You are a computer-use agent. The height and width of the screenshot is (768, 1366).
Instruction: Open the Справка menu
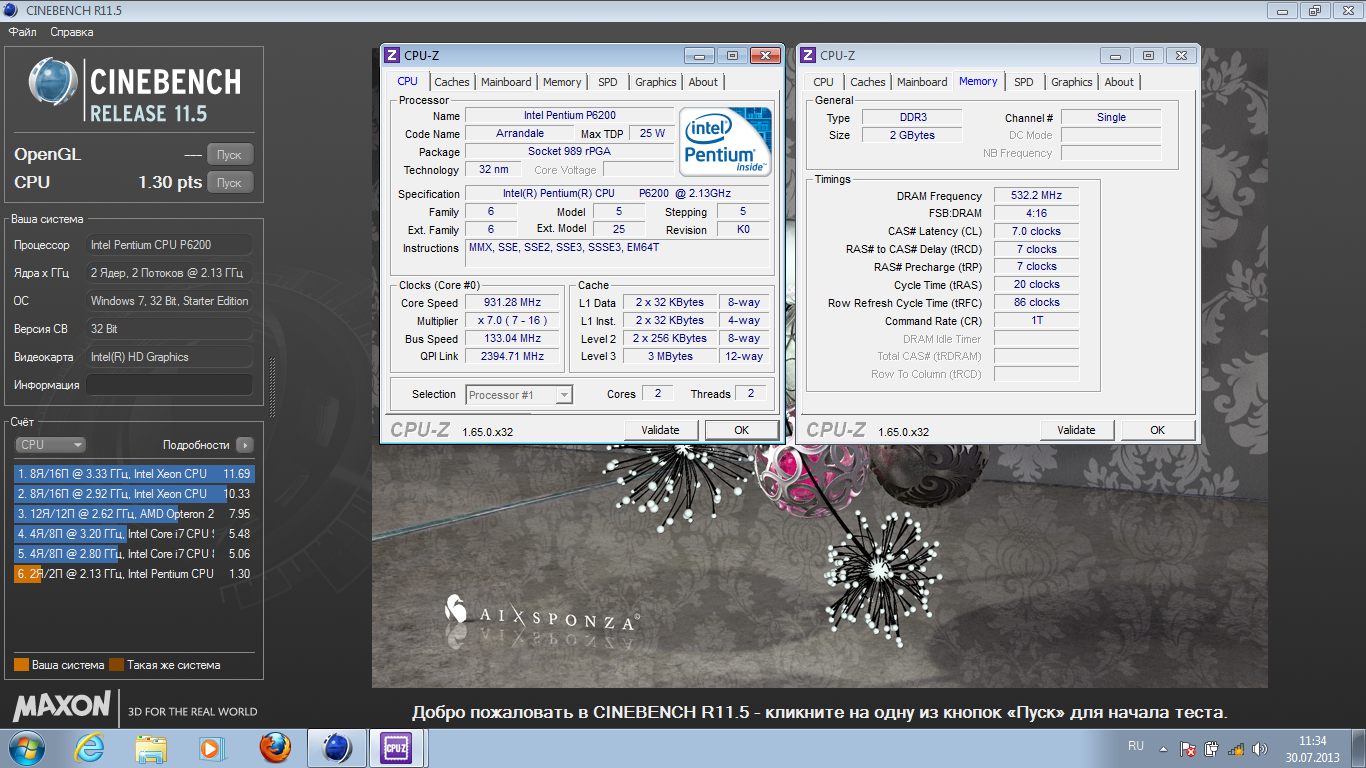72,32
